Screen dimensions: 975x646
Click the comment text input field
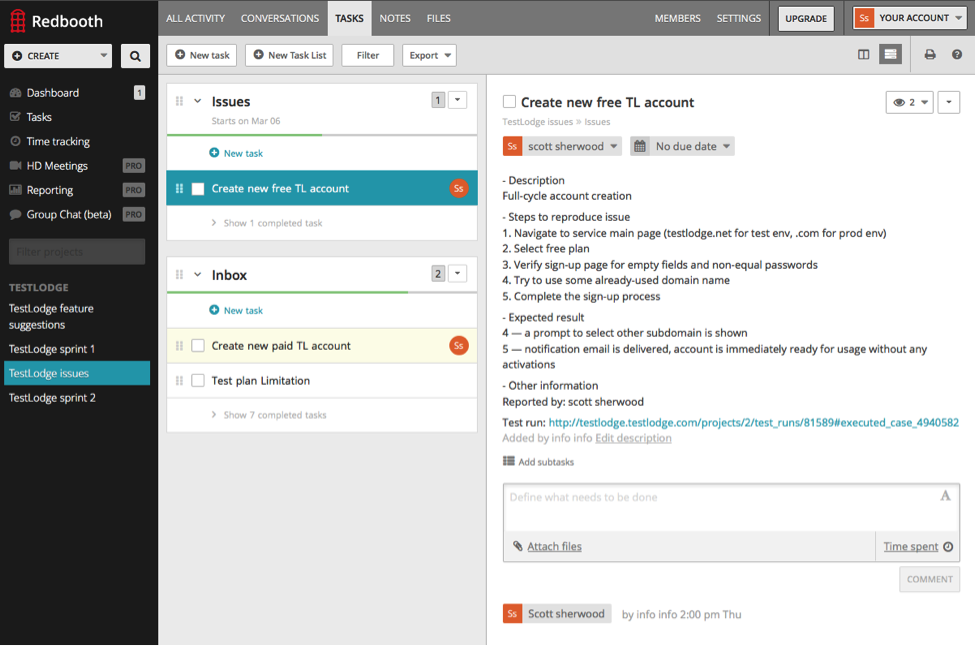pyautogui.click(x=720, y=506)
